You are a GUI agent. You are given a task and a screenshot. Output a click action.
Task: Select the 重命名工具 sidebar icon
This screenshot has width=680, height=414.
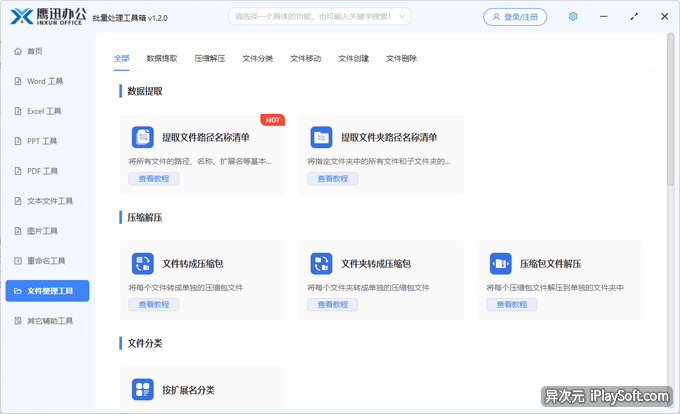coord(18,261)
